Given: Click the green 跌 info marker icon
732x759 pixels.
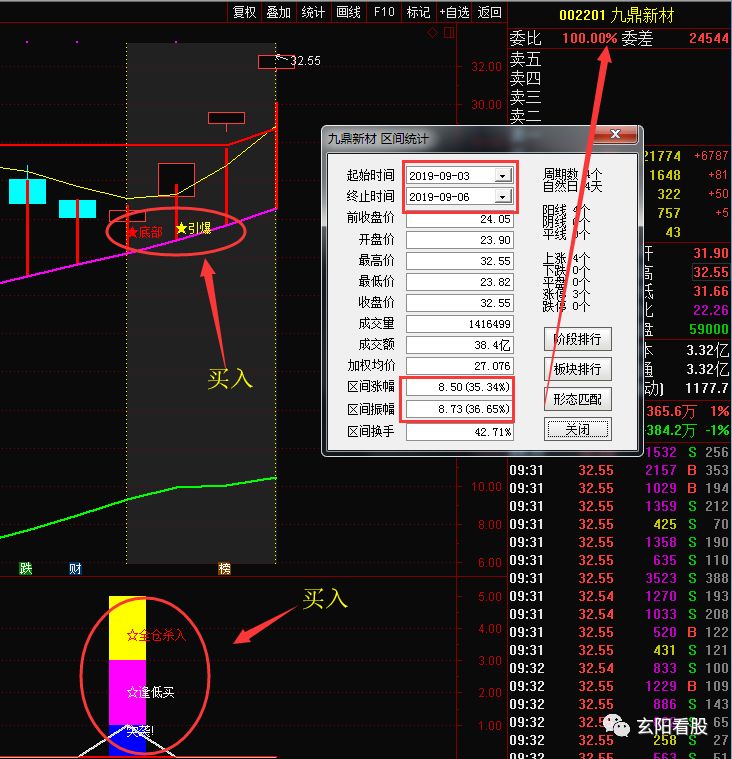Looking at the screenshot, I should pyautogui.click(x=26, y=568).
